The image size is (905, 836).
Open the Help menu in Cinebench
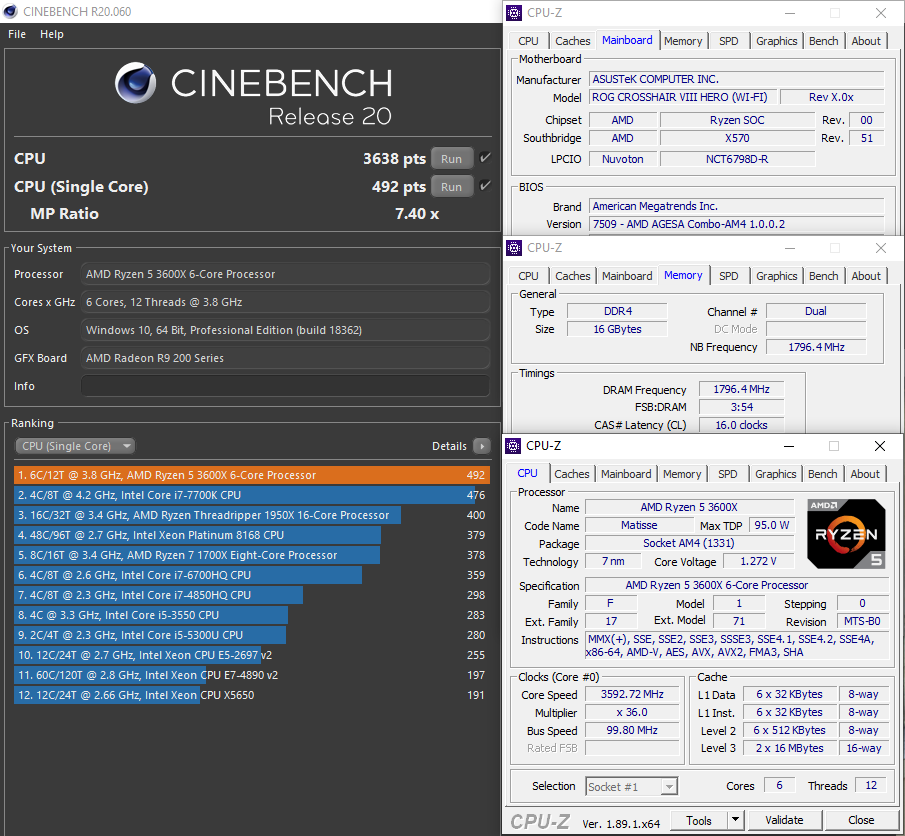(x=51, y=34)
